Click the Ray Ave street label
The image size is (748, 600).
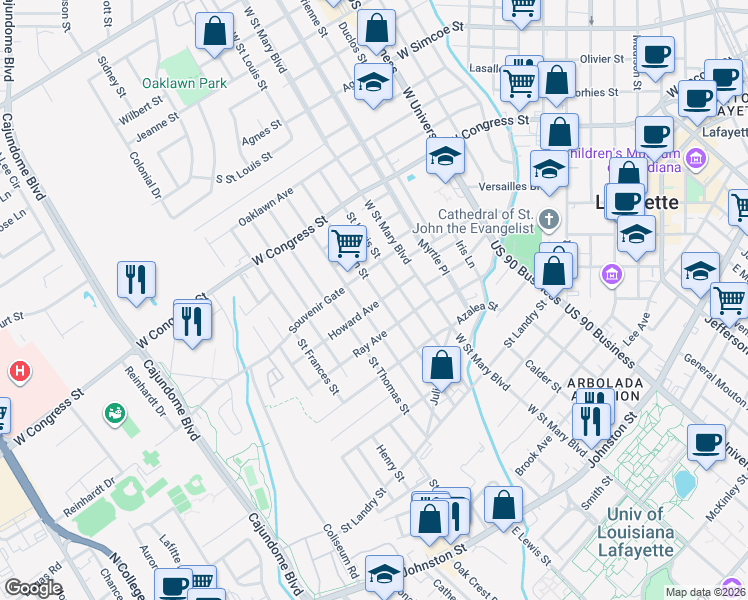click(x=370, y=344)
